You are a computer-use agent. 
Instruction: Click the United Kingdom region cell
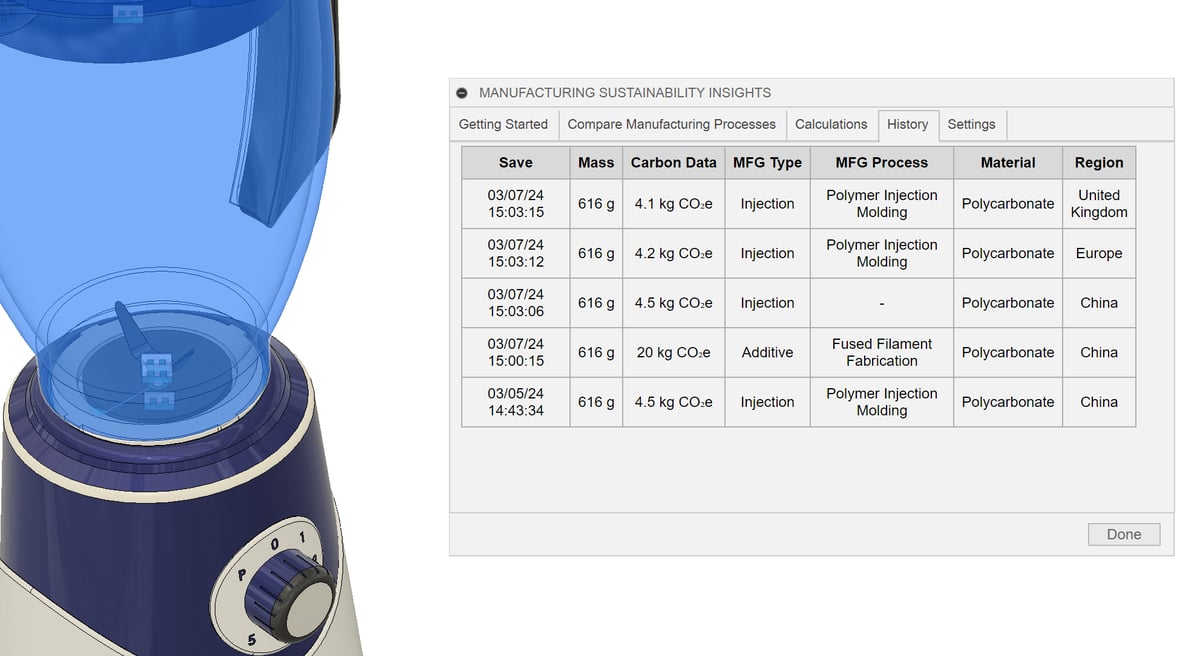1099,204
